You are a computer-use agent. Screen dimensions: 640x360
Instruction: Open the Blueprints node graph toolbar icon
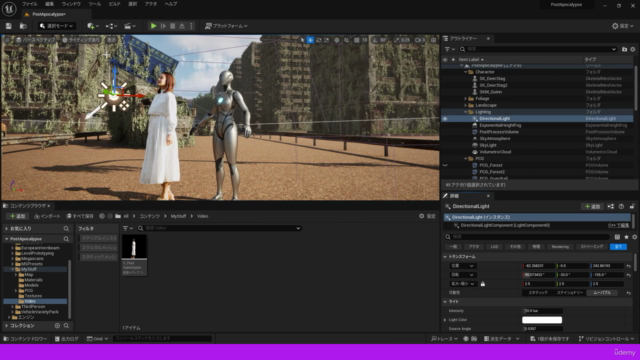[x=111, y=26]
